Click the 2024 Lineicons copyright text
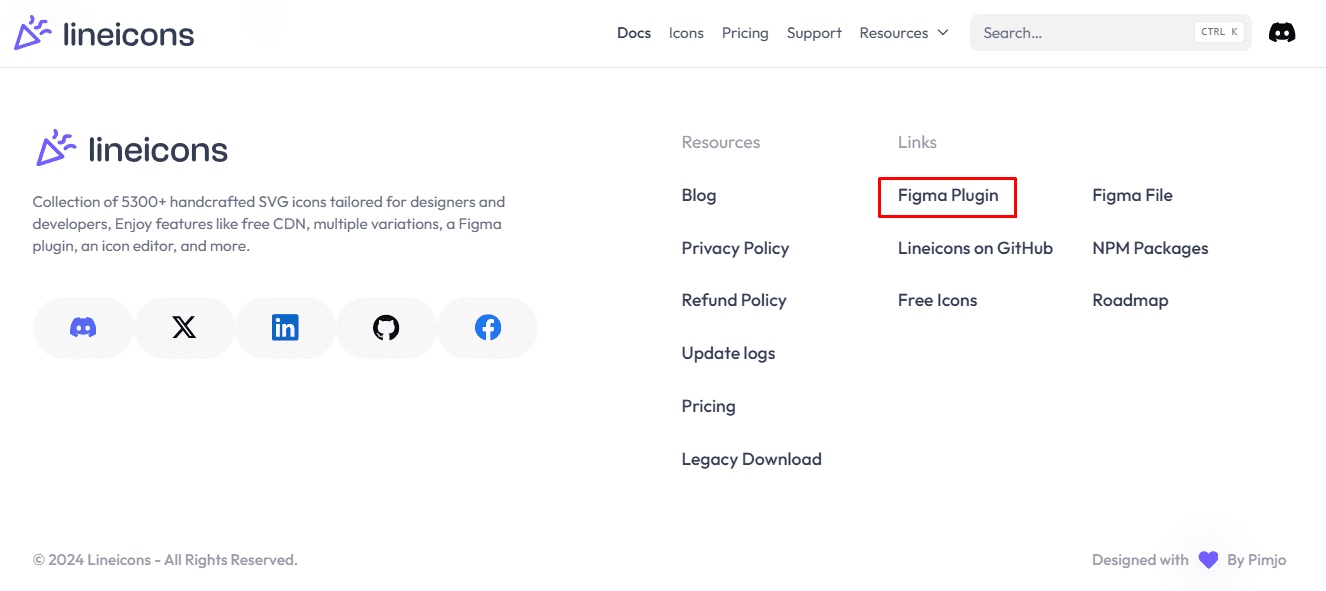The width and height of the screenshot is (1326, 591). coord(165,560)
